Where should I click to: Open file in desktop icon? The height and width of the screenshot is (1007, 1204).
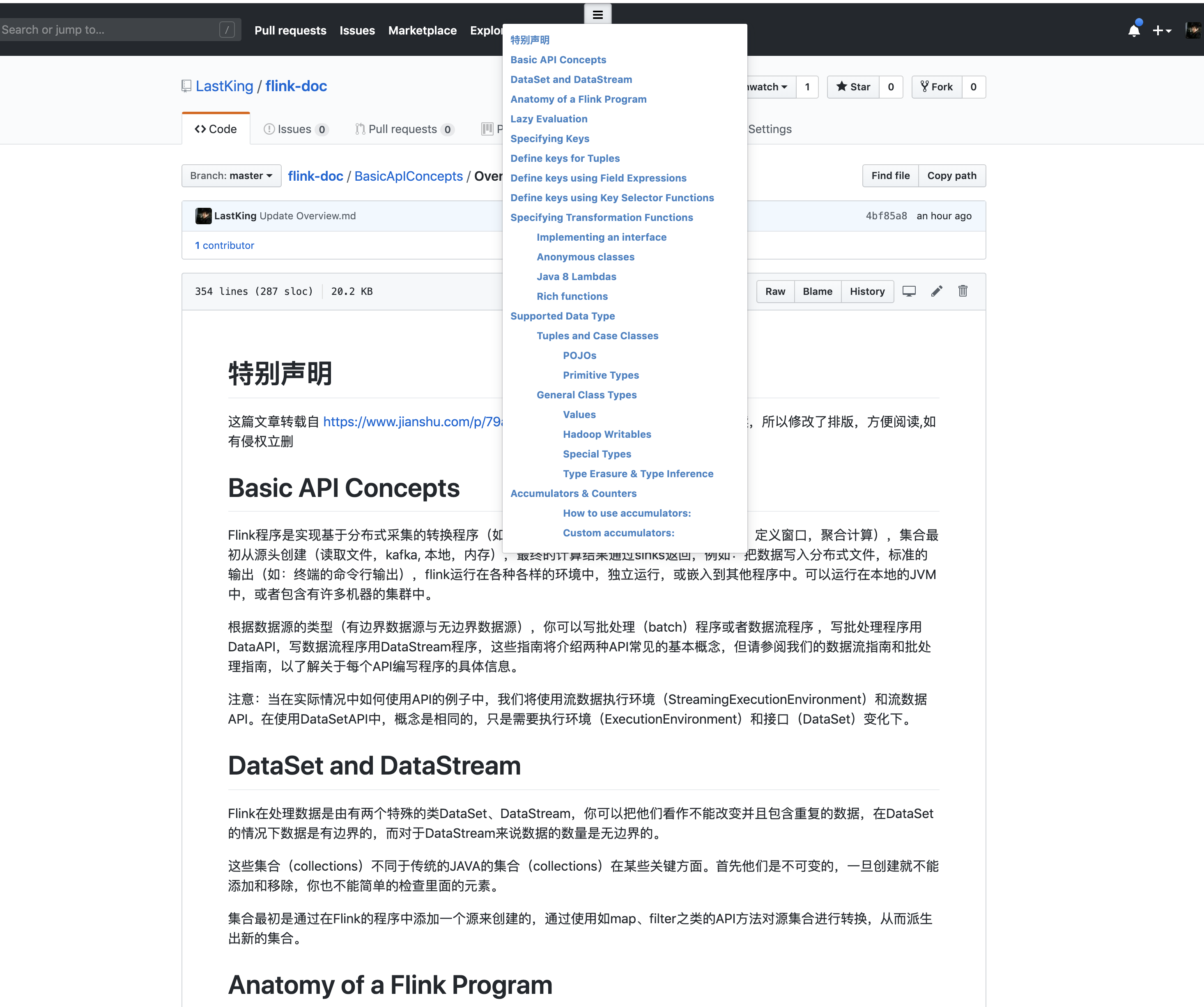pos(909,291)
